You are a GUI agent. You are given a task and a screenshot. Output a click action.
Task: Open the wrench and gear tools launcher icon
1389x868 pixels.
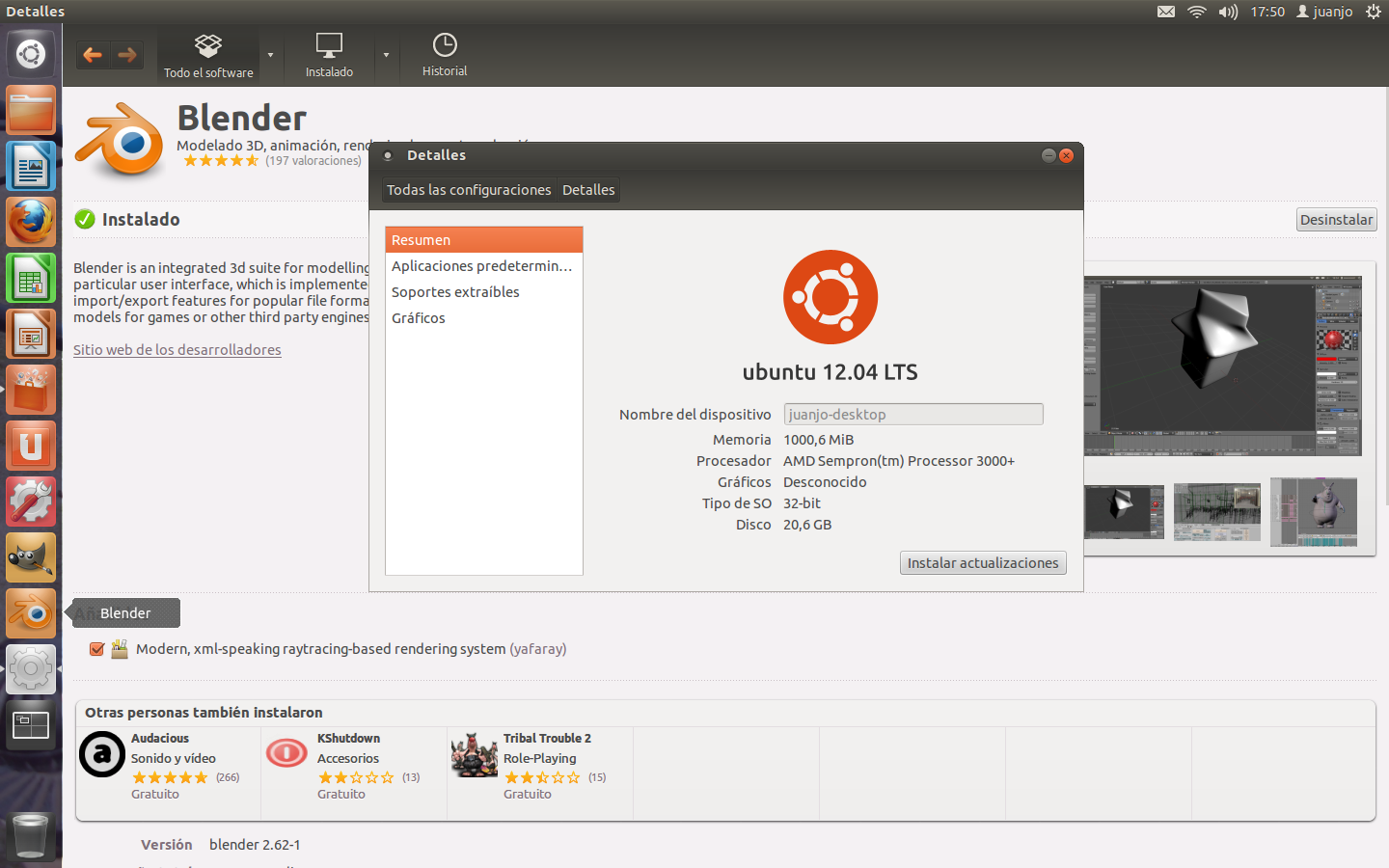31,502
